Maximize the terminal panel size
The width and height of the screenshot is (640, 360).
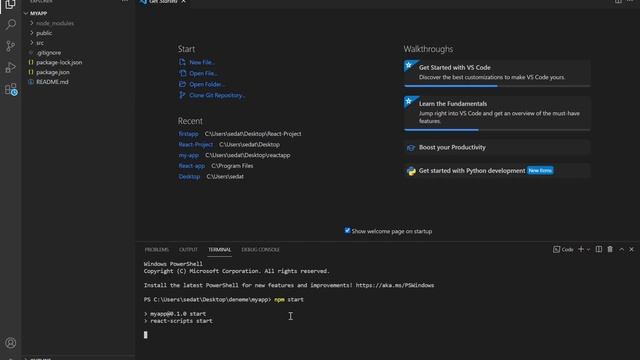(x=621, y=249)
